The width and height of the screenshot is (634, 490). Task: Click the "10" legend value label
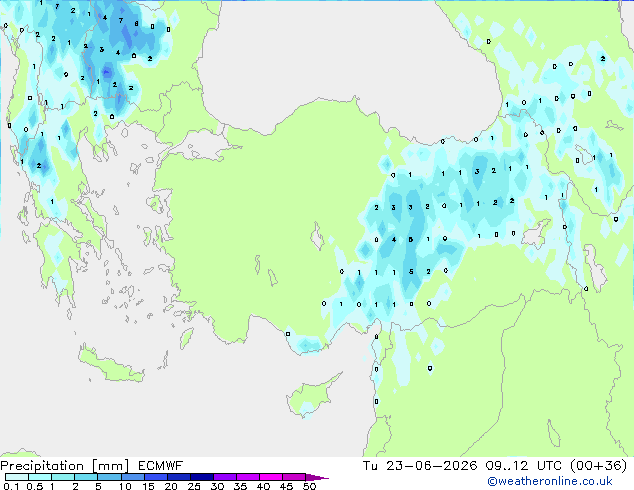125,486
